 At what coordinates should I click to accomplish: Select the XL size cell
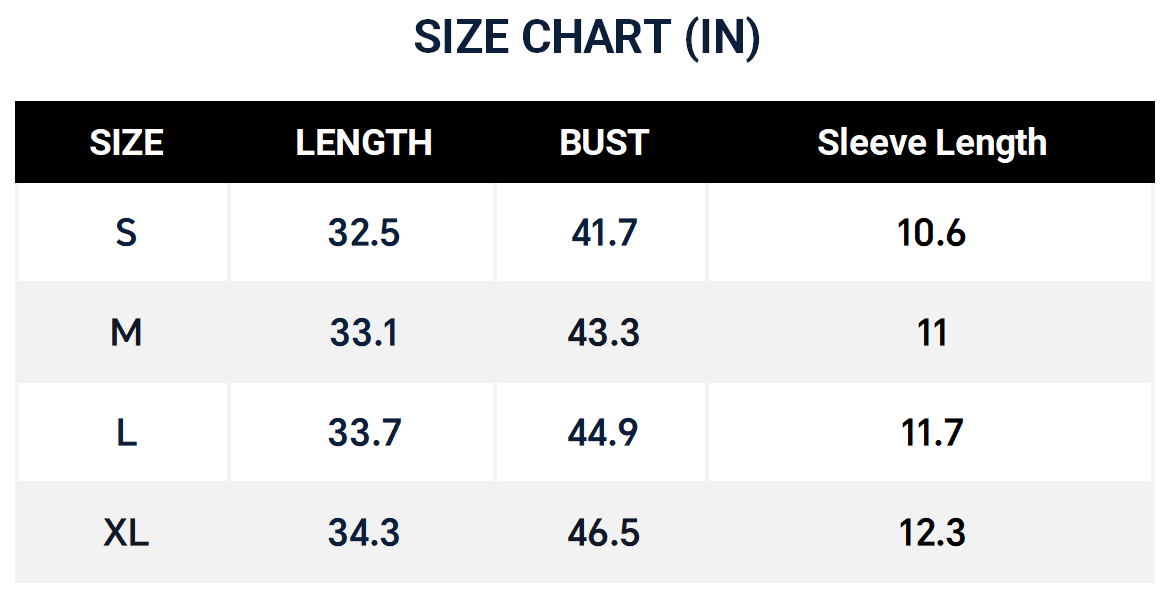click(x=126, y=532)
